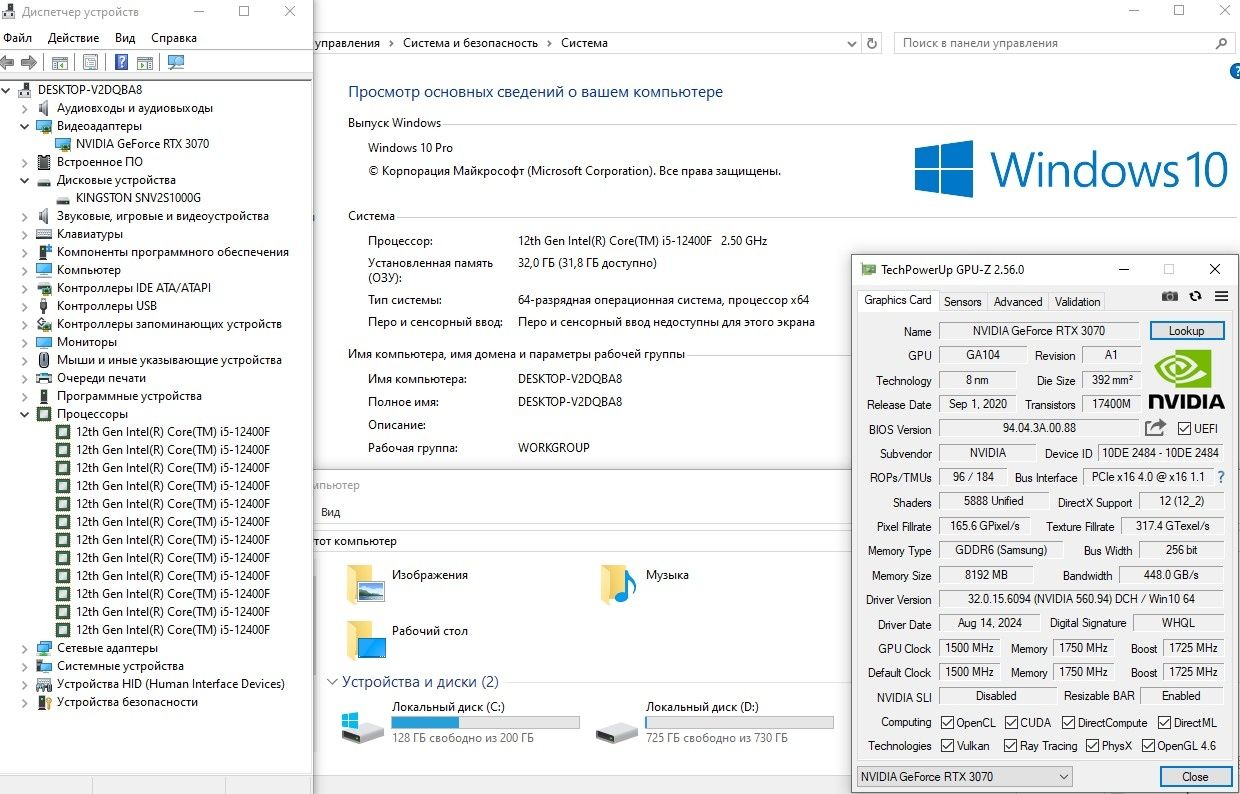Click the Звуковые, игровые и видеоустройства speaker icon
This screenshot has height=794, width=1240.
tap(44, 216)
